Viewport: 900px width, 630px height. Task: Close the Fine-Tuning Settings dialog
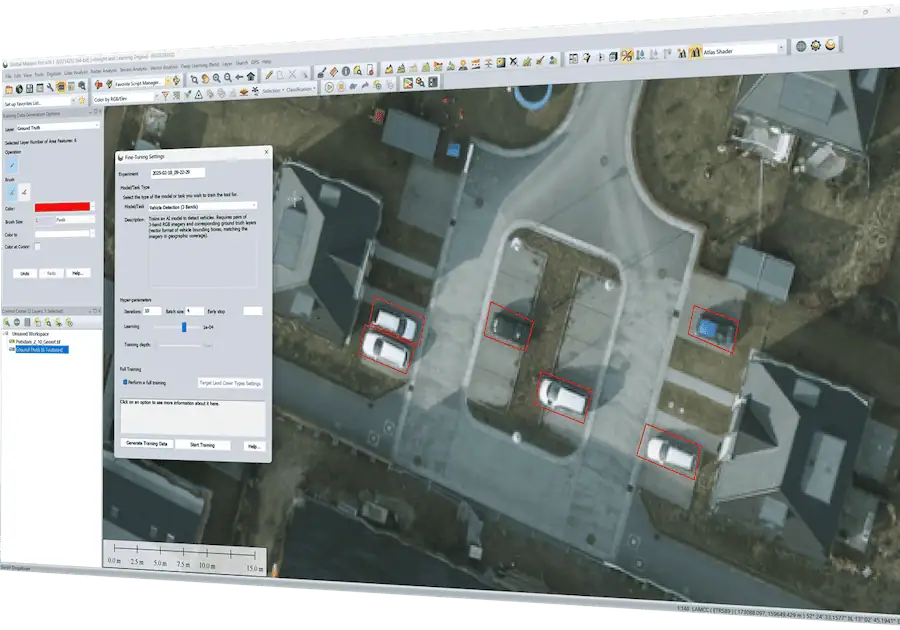[266, 152]
